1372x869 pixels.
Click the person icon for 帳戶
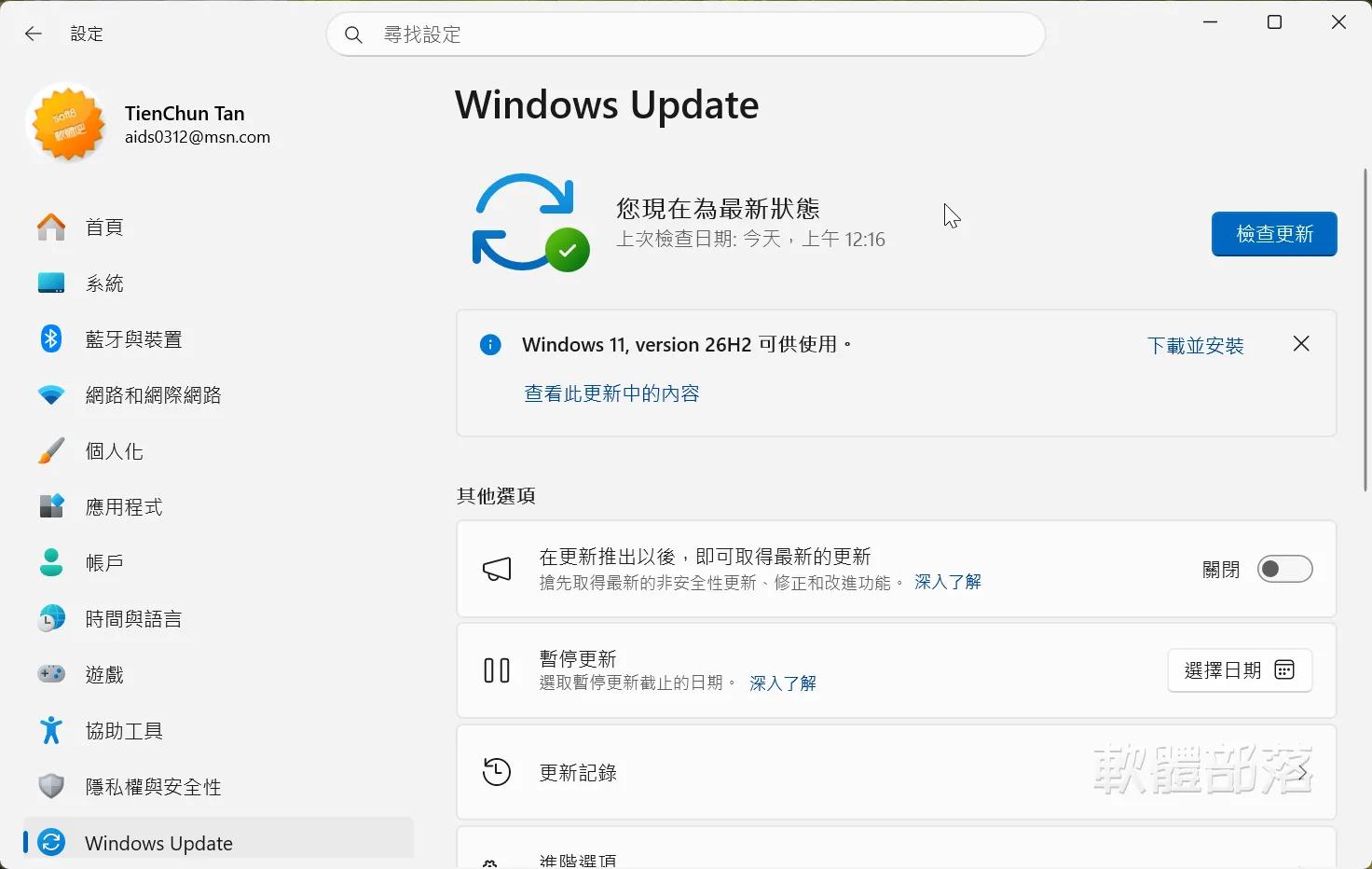51,563
